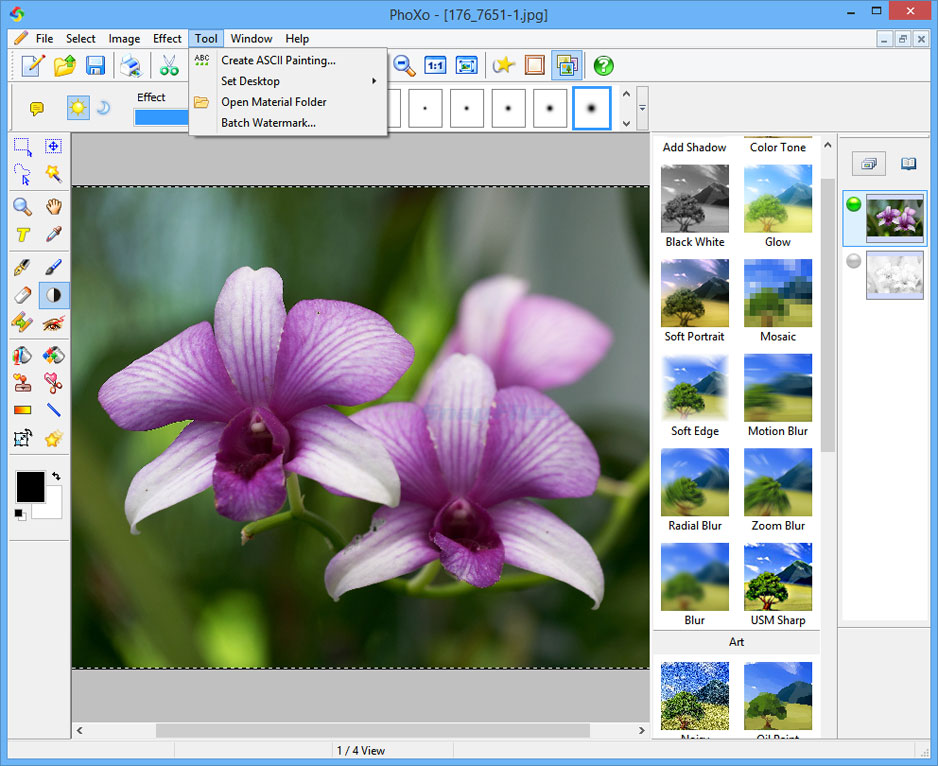Viewport: 938px width, 766px height.
Task: Toggle the sun brighten mode button
Action: 77,107
